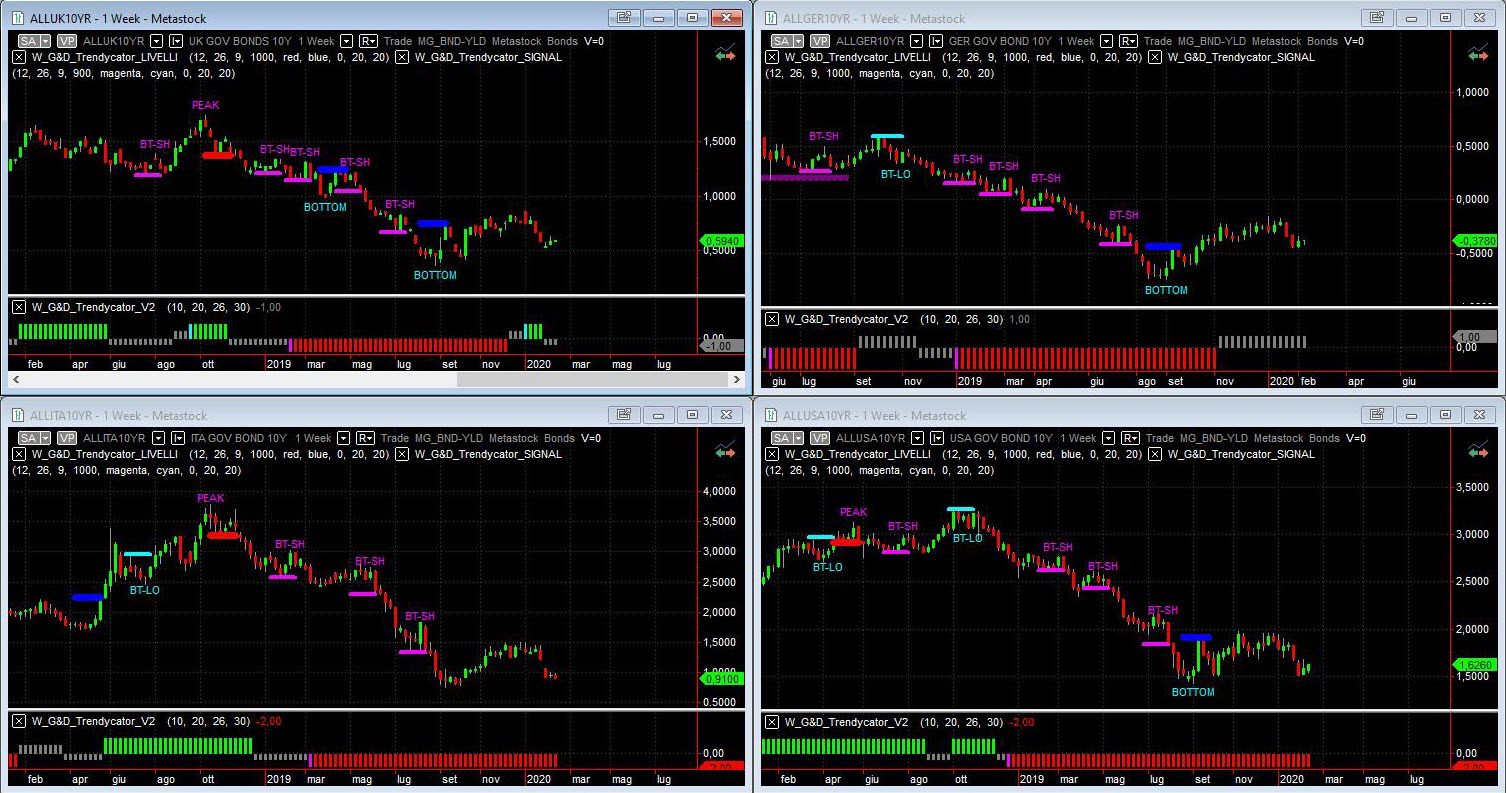The image size is (1506, 793).
Task: Expand the symbol dropdown next to ALLGER10YR
Action: tap(917, 41)
